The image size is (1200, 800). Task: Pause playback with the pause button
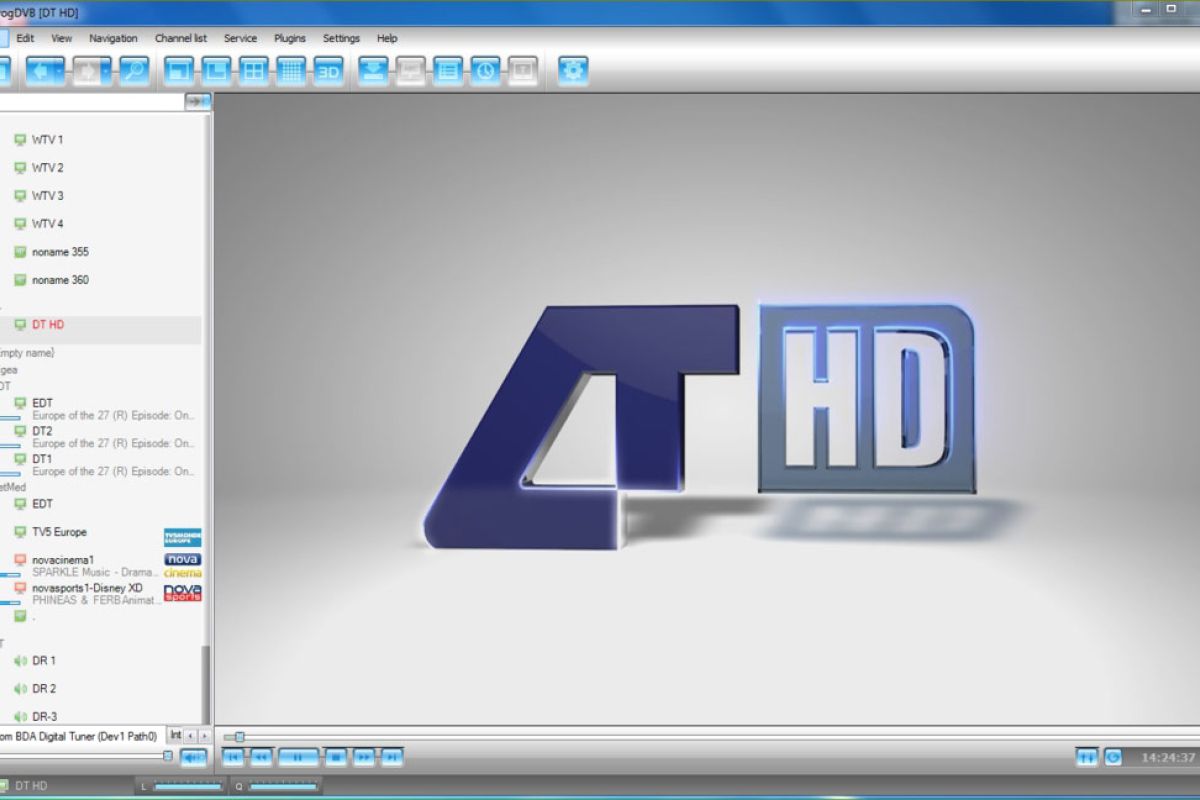298,757
